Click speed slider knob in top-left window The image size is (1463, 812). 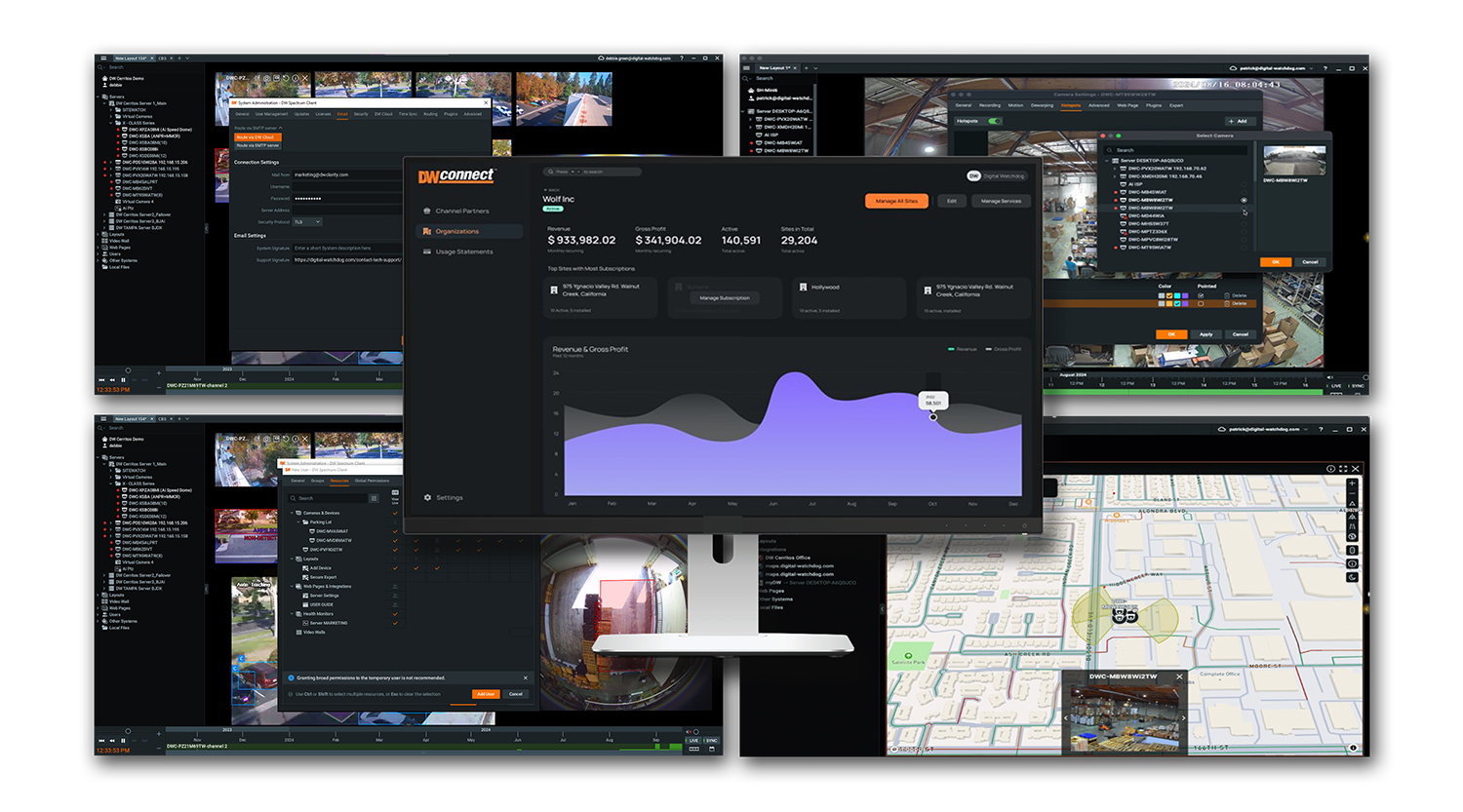(x=128, y=370)
